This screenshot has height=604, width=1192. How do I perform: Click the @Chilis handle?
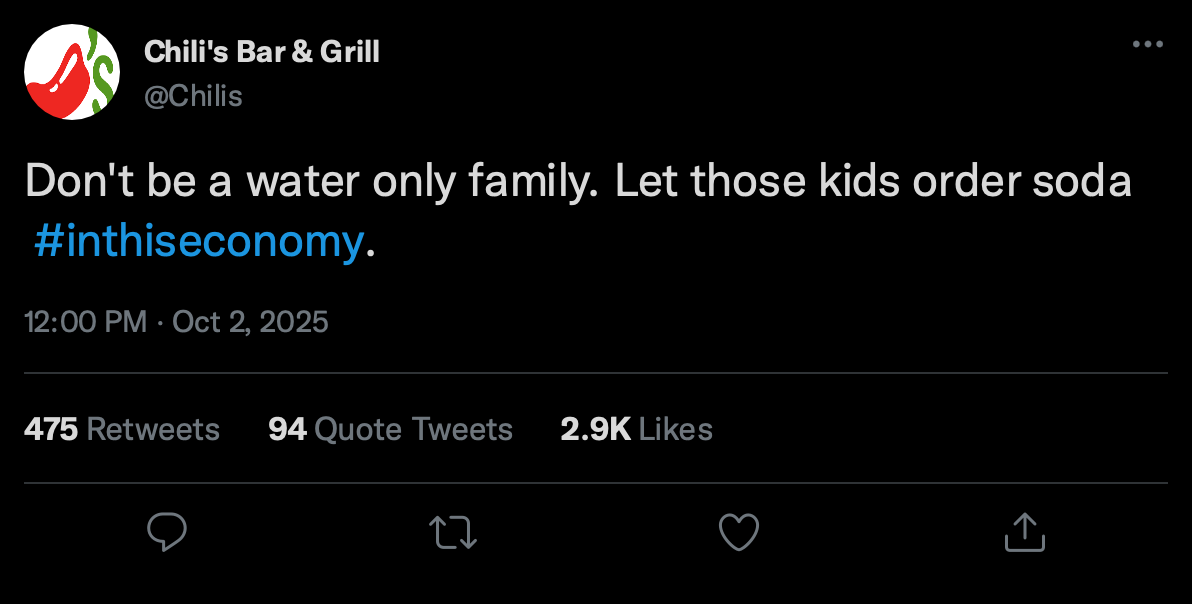[194, 96]
